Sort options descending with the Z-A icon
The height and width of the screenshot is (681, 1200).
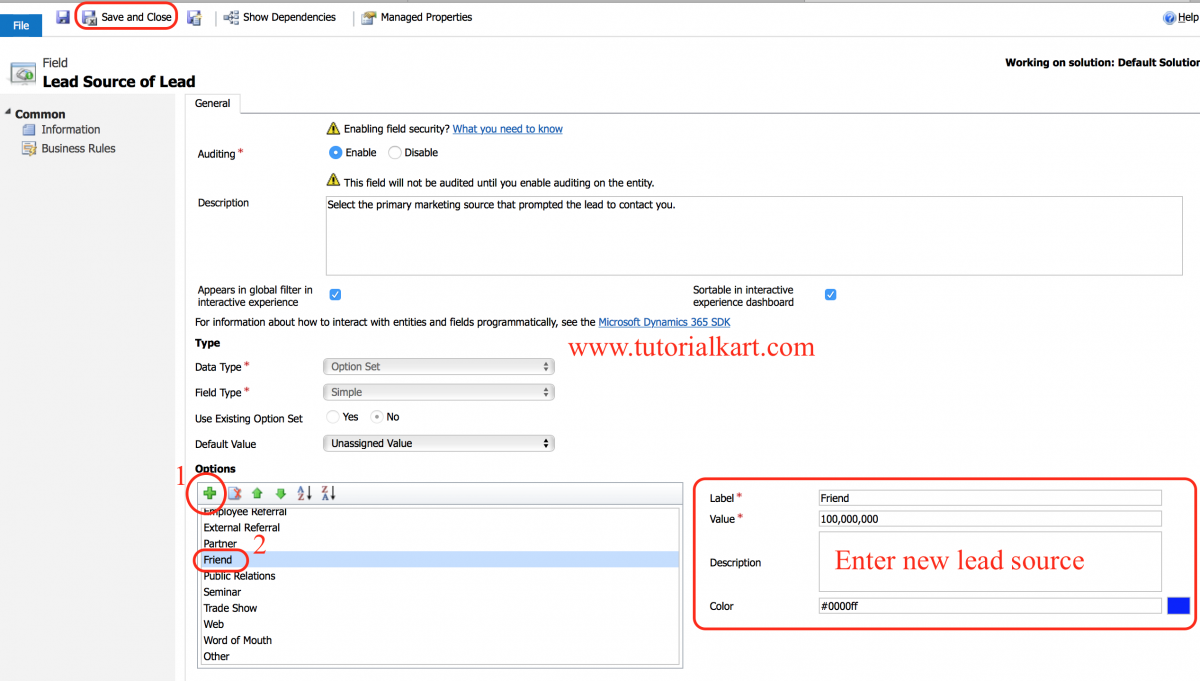pos(328,493)
